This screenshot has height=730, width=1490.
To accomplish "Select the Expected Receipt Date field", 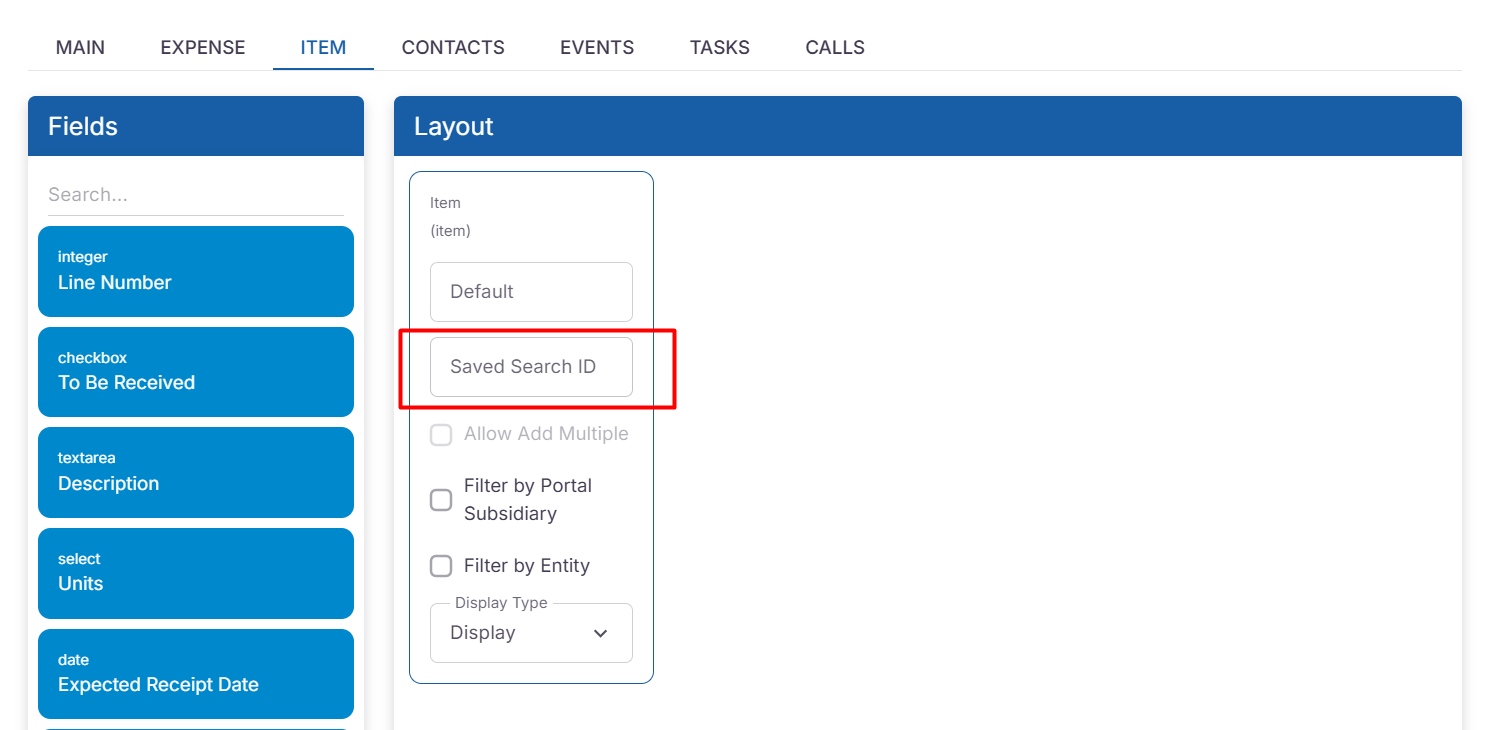I will (x=196, y=673).
